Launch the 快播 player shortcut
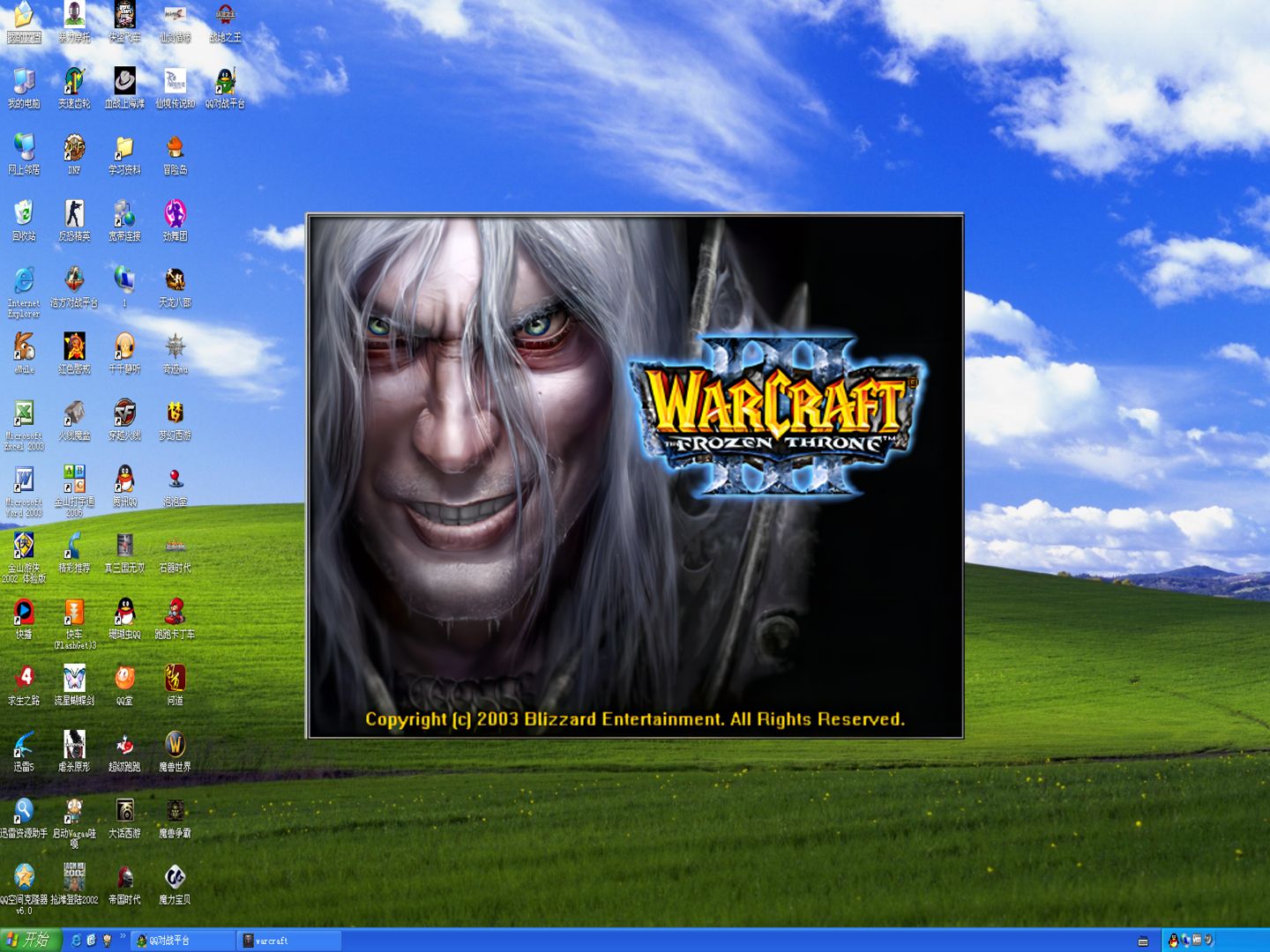The image size is (1270, 952). point(24,612)
